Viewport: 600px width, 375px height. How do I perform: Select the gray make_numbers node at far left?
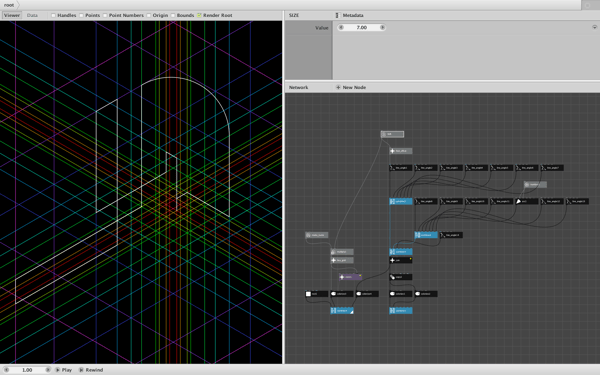pos(316,235)
